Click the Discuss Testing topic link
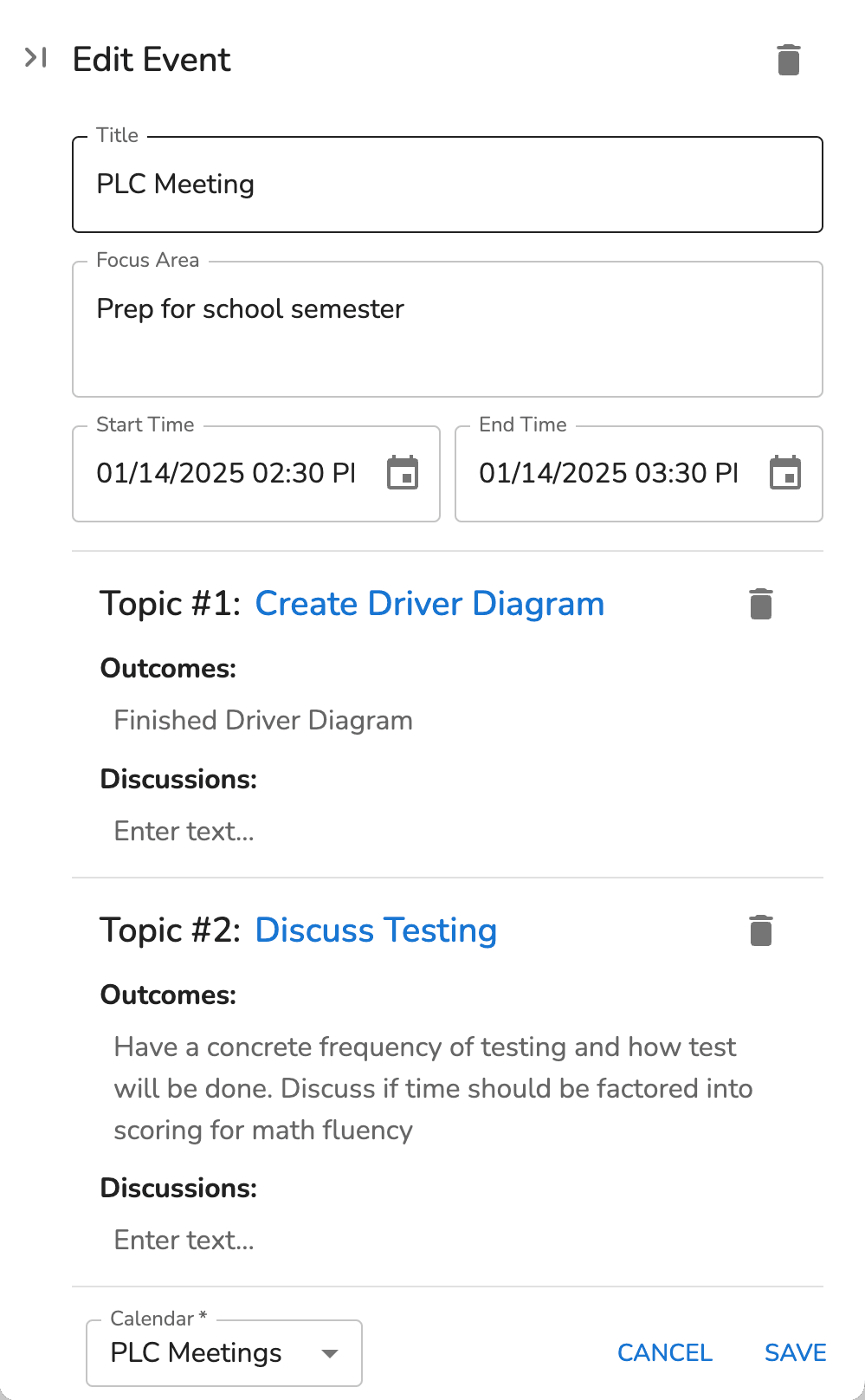The height and width of the screenshot is (1400, 865). (376, 930)
